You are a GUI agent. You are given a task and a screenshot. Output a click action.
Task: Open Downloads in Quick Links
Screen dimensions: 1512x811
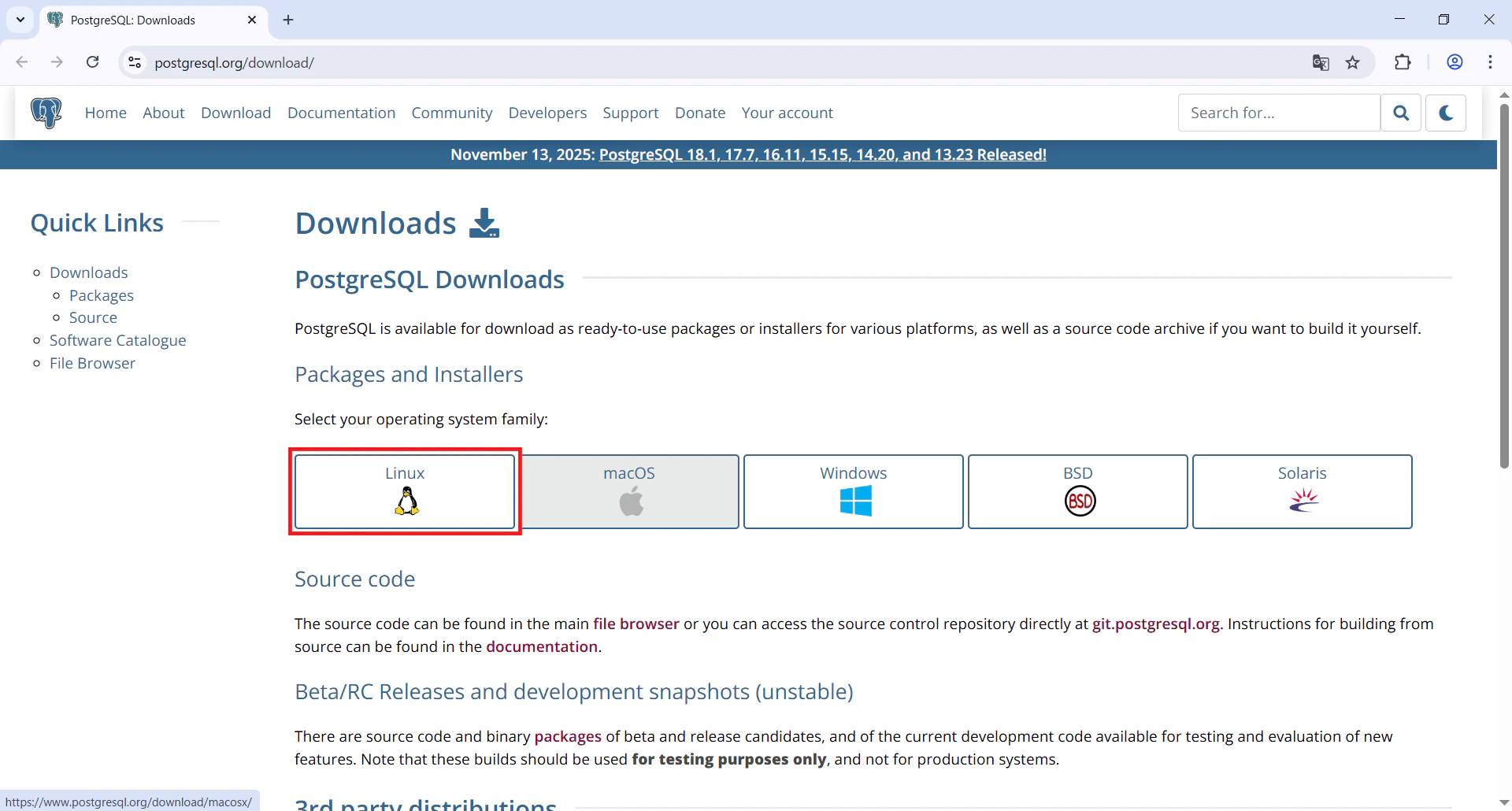tap(89, 272)
